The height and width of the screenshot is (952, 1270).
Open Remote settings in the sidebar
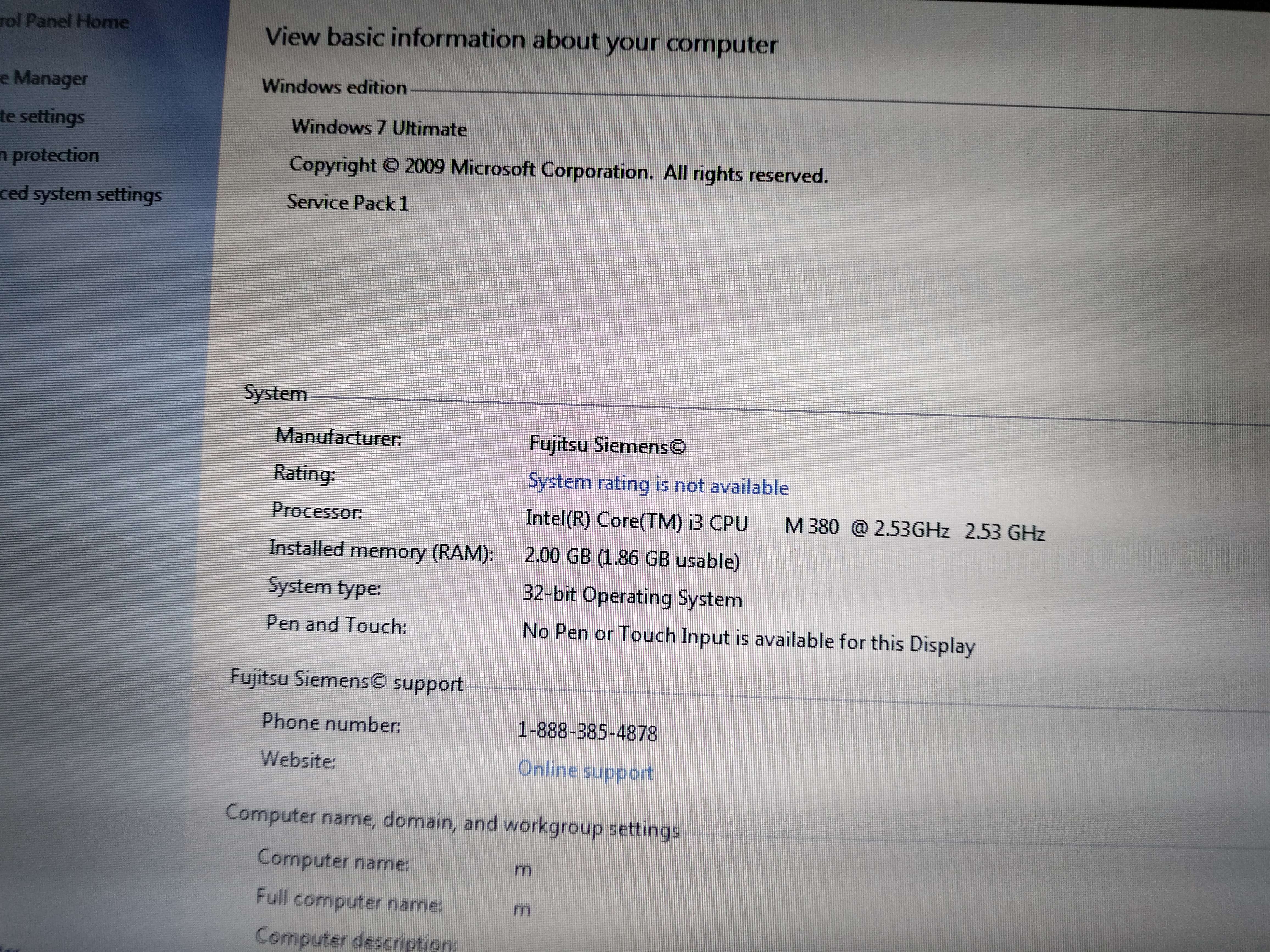(42, 117)
